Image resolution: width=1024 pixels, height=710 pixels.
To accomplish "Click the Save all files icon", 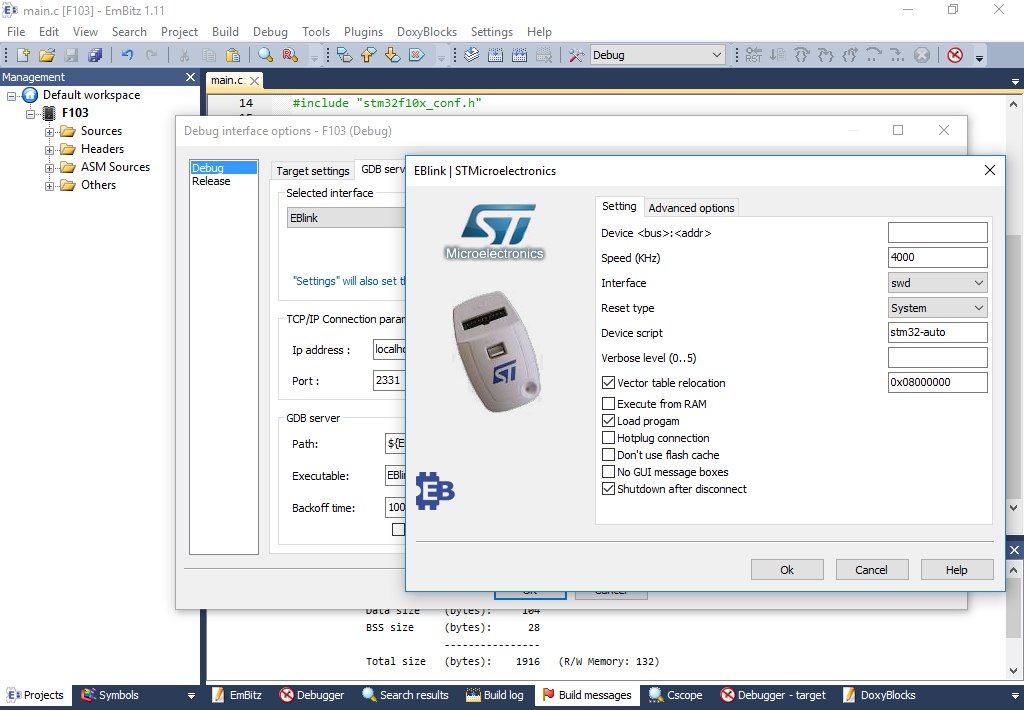I will point(95,55).
